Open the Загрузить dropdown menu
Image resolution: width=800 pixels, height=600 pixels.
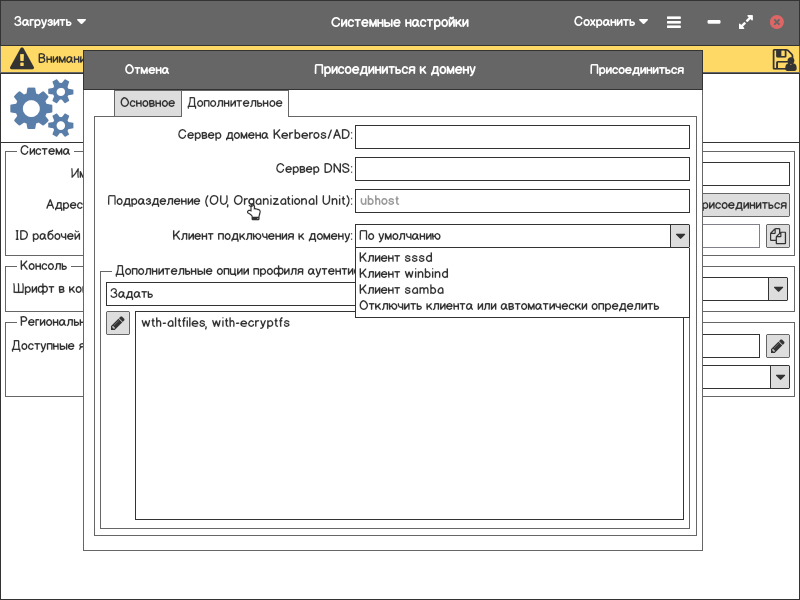pyautogui.click(x=50, y=22)
